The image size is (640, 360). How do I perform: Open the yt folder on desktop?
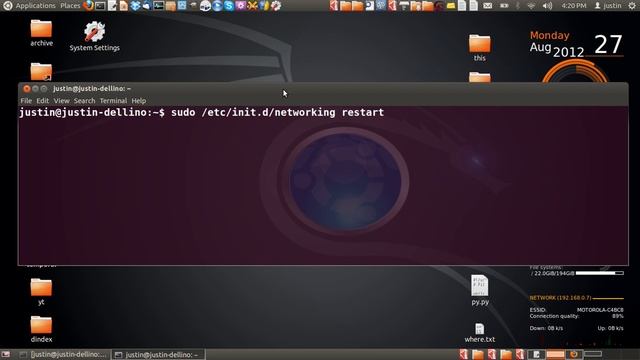click(41, 291)
